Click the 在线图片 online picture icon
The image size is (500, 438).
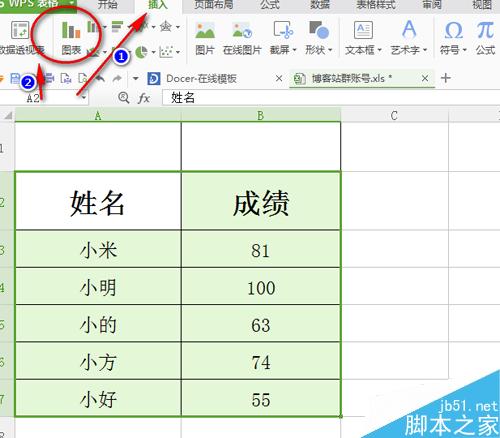pyautogui.click(x=242, y=30)
